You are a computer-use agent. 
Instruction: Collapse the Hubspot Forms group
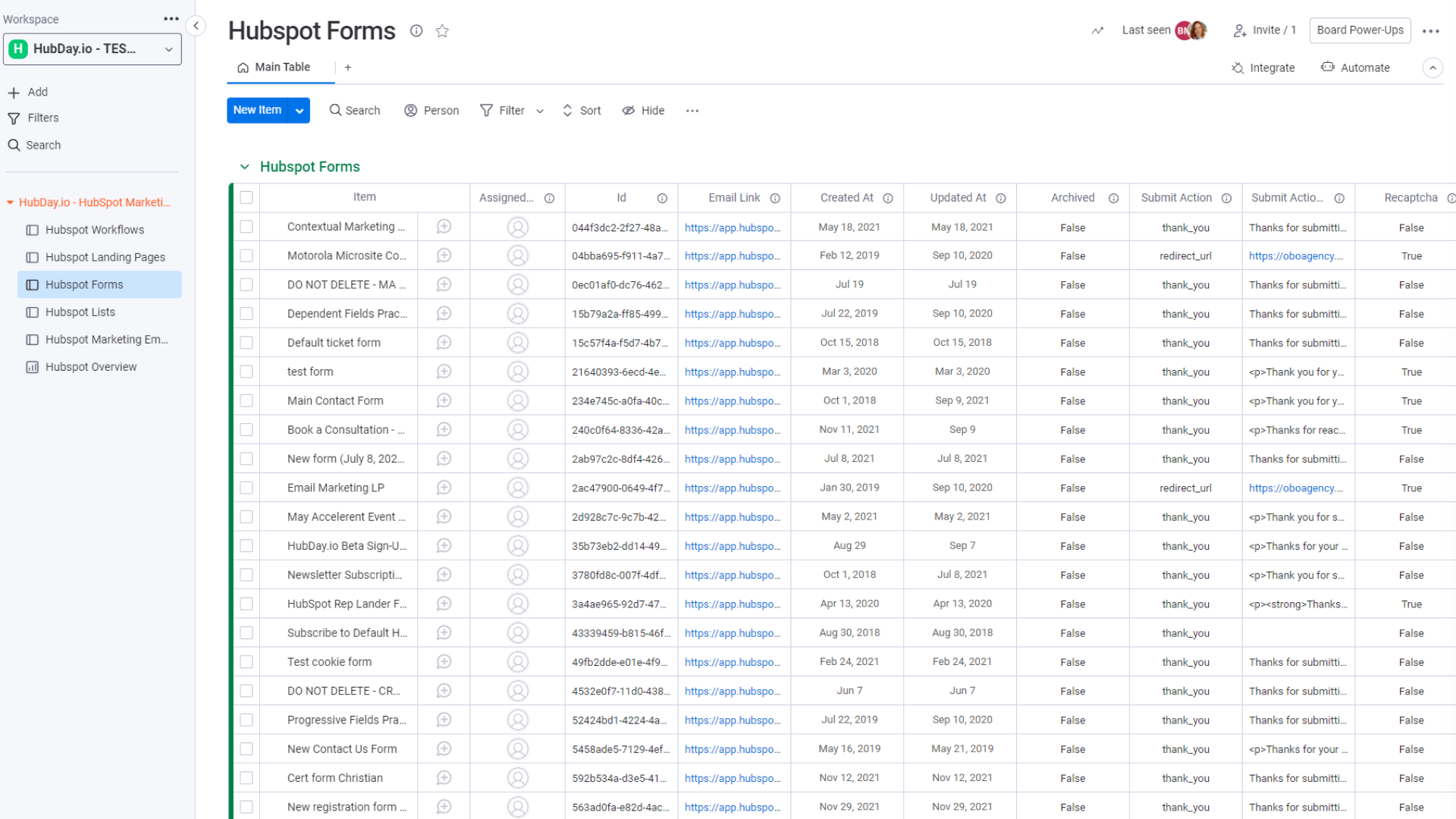[x=244, y=167]
